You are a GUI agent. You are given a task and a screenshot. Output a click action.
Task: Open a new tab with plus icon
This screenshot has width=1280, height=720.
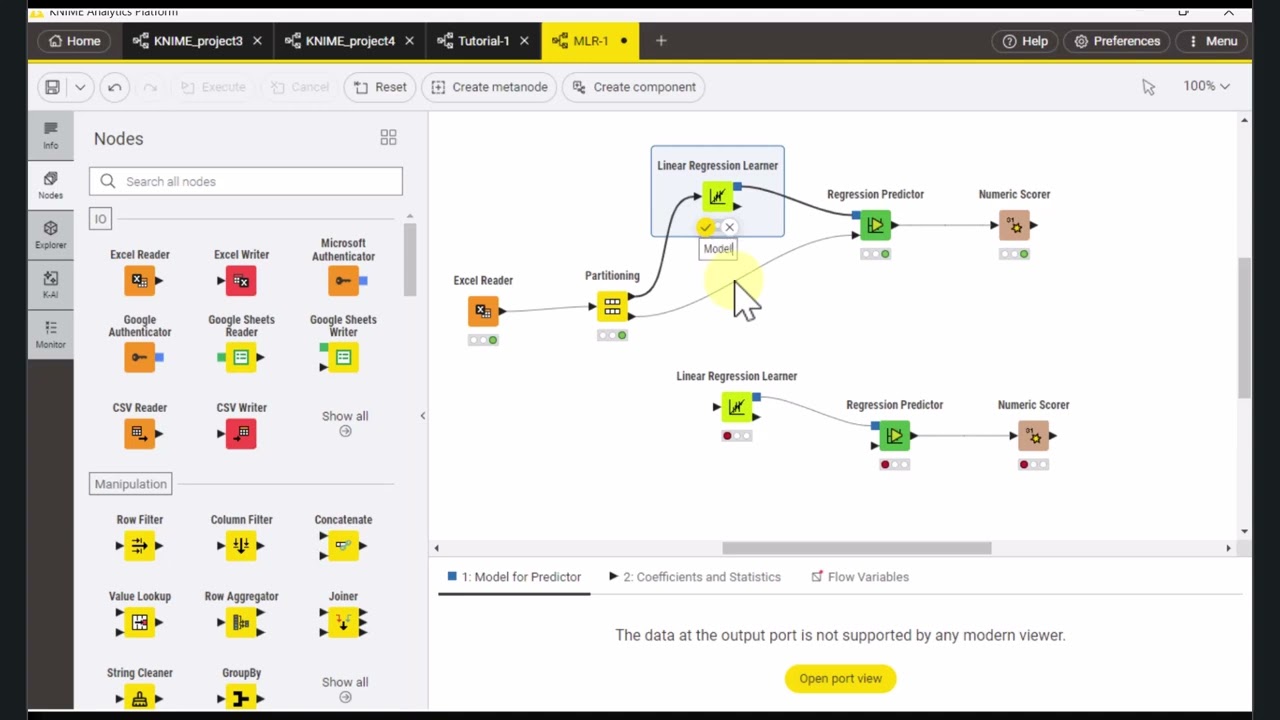tap(661, 41)
